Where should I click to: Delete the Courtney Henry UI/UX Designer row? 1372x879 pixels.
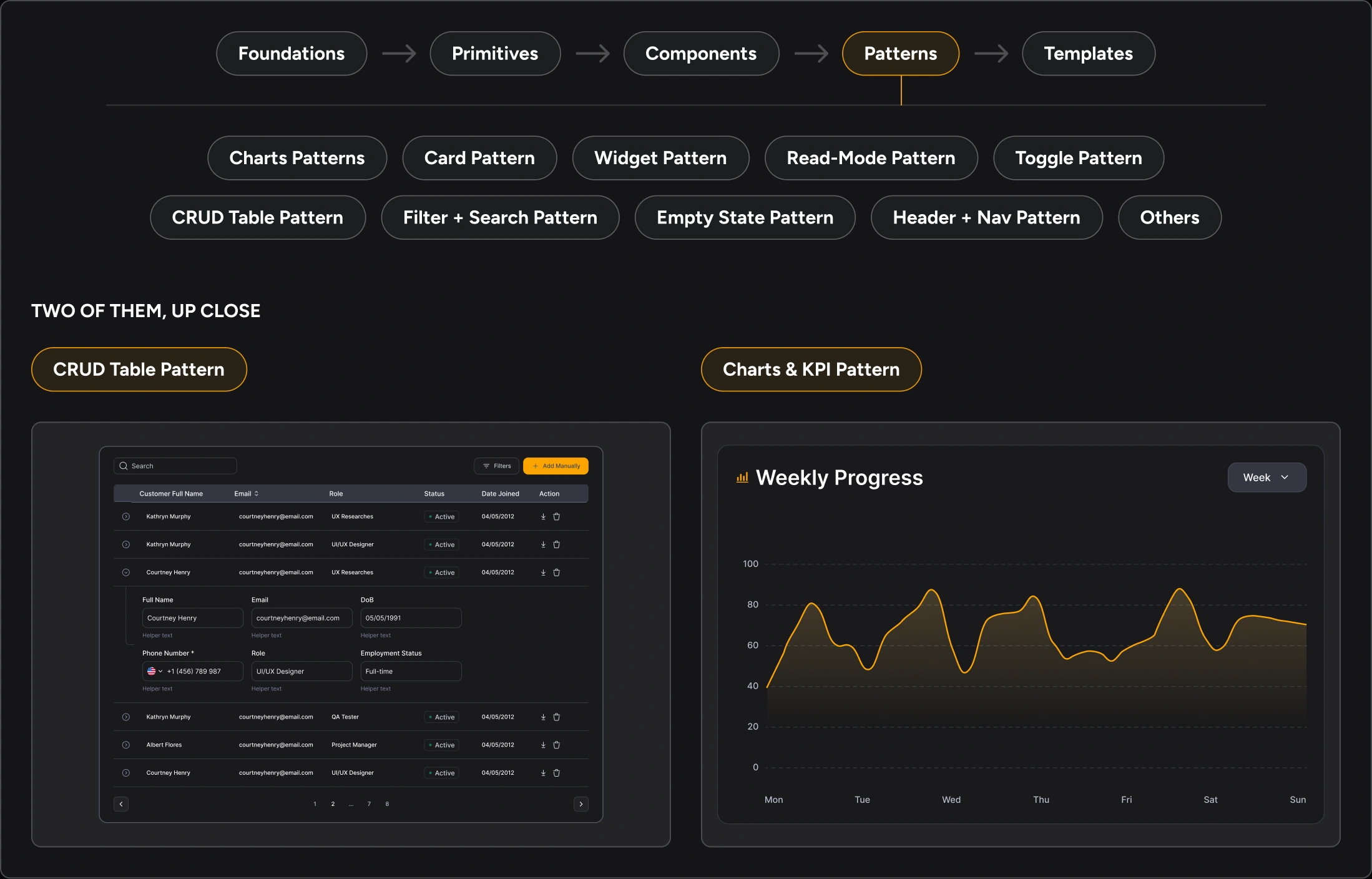pos(557,773)
